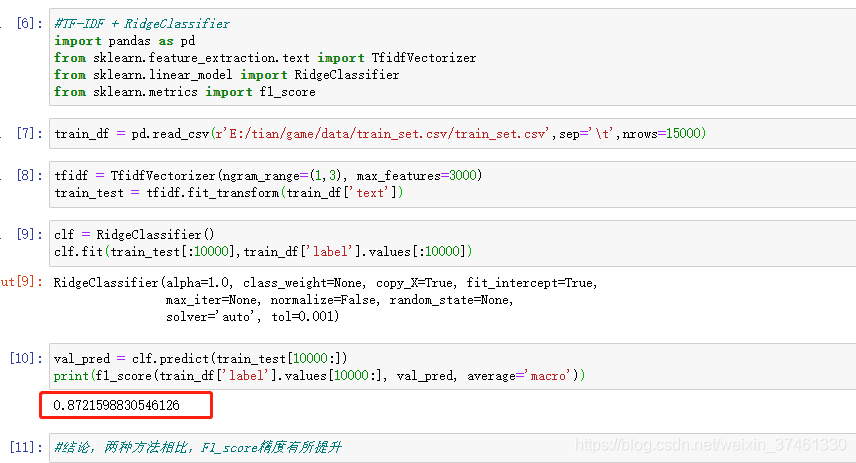
Task: Click the nrows=15000 argument
Action: [662, 133]
